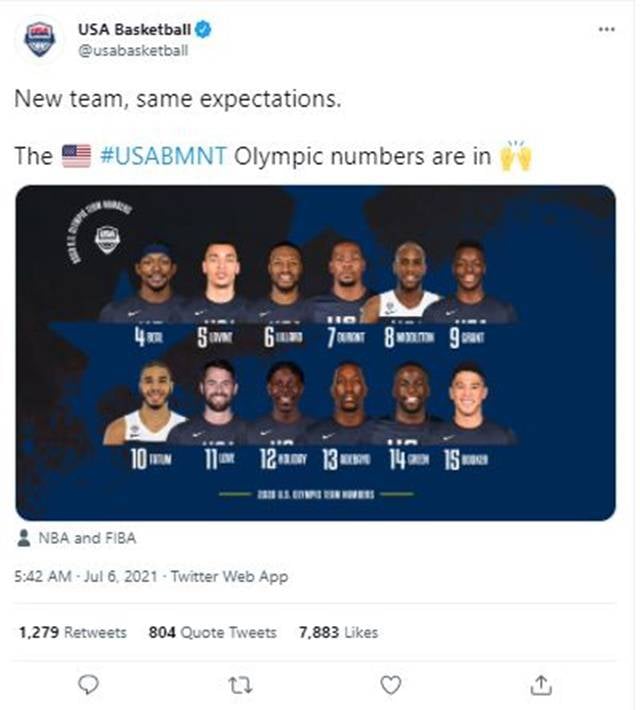
Task: View the 804 Quote Tweets list
Action: [x=212, y=632]
